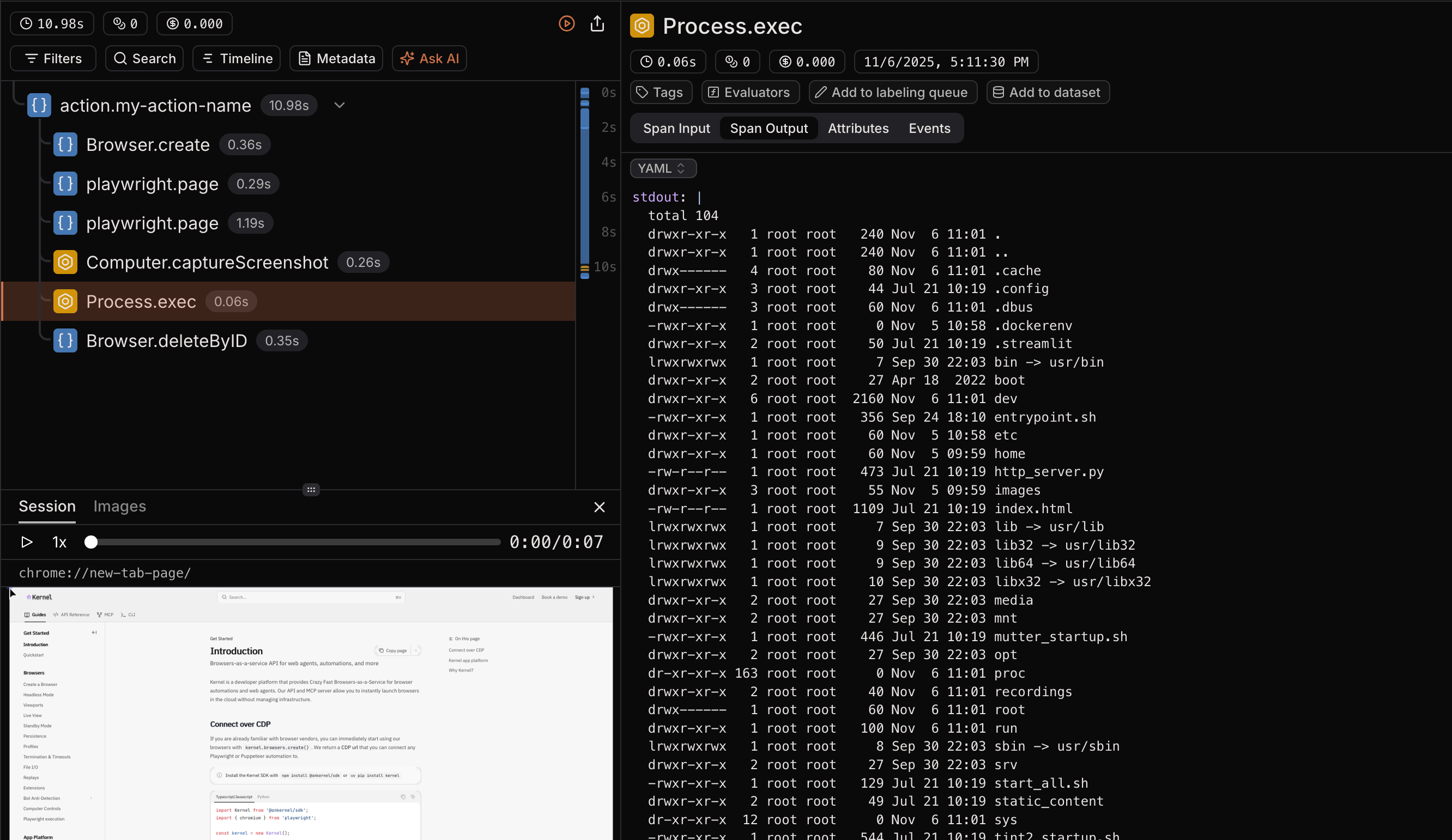This screenshot has width=1452, height=840.
Task: Switch to the Span Input tab
Action: tap(676, 129)
